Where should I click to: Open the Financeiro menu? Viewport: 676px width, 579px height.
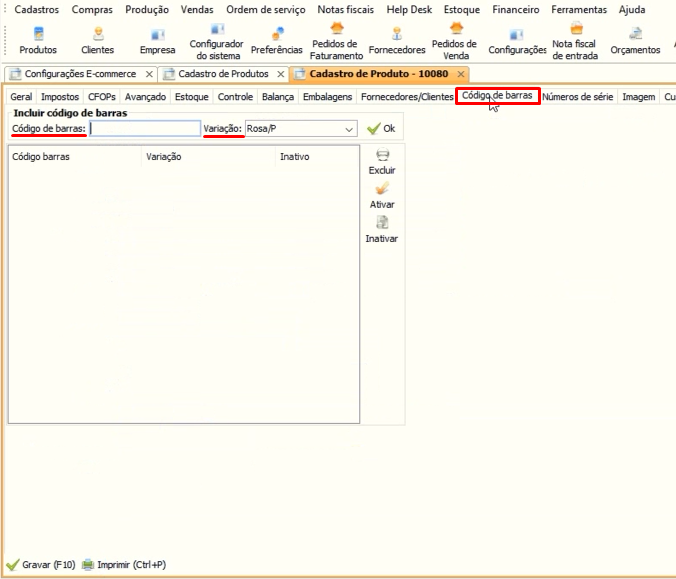516,9
